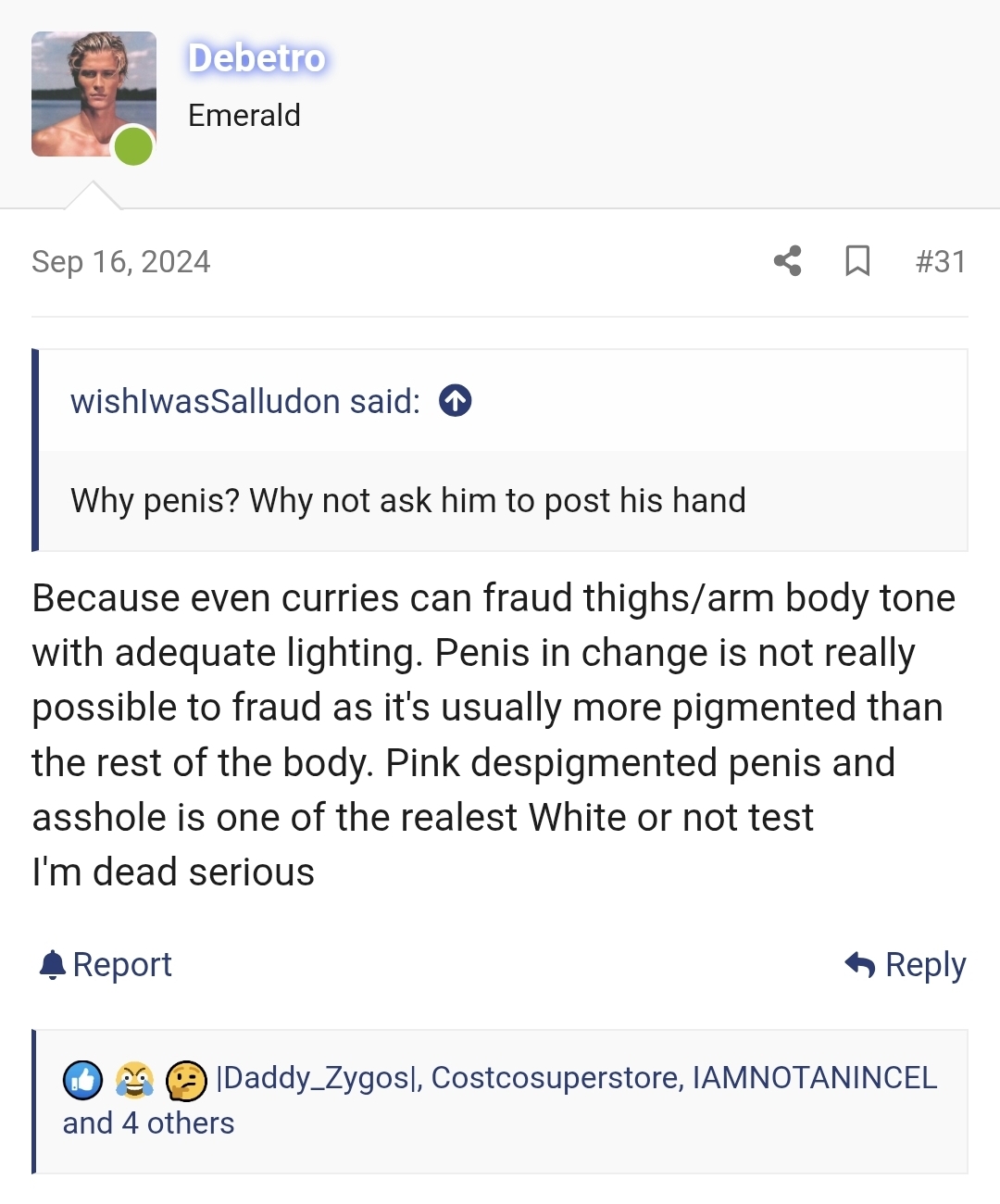Reply to this post
The width and height of the screenshot is (1000, 1204).
(x=906, y=965)
